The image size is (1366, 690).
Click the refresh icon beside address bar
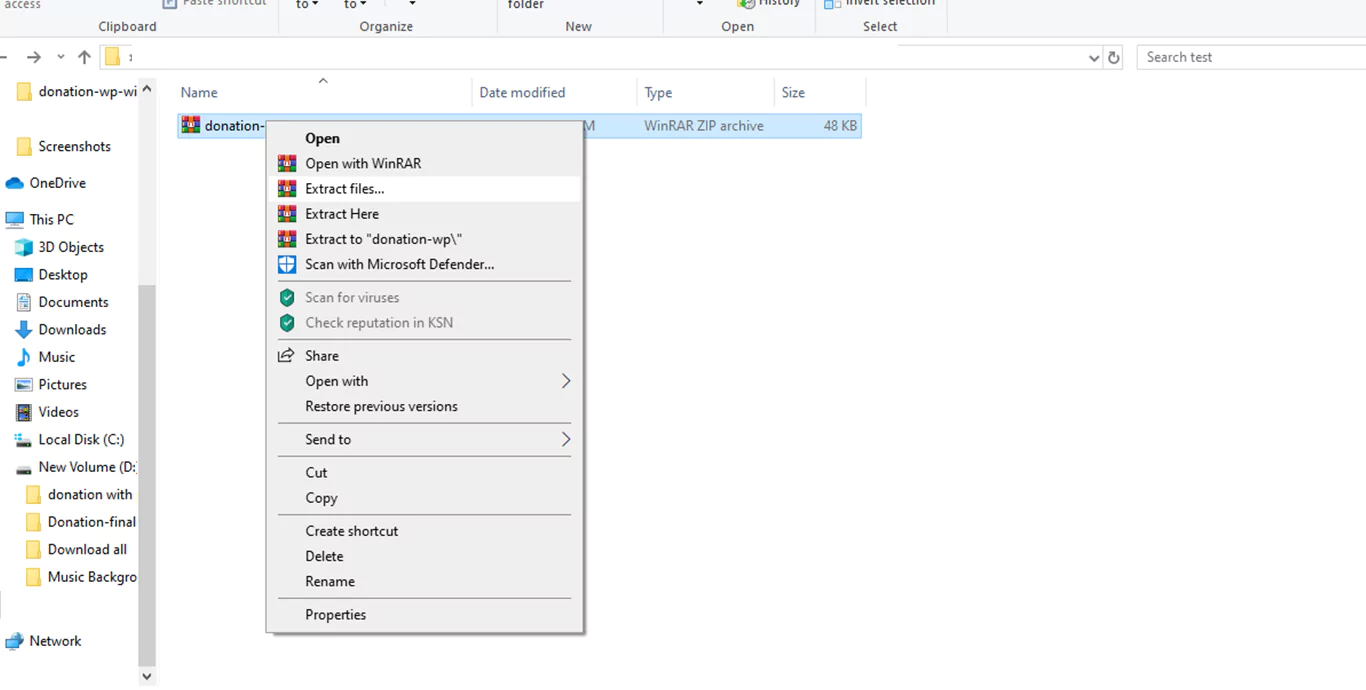tap(1114, 58)
